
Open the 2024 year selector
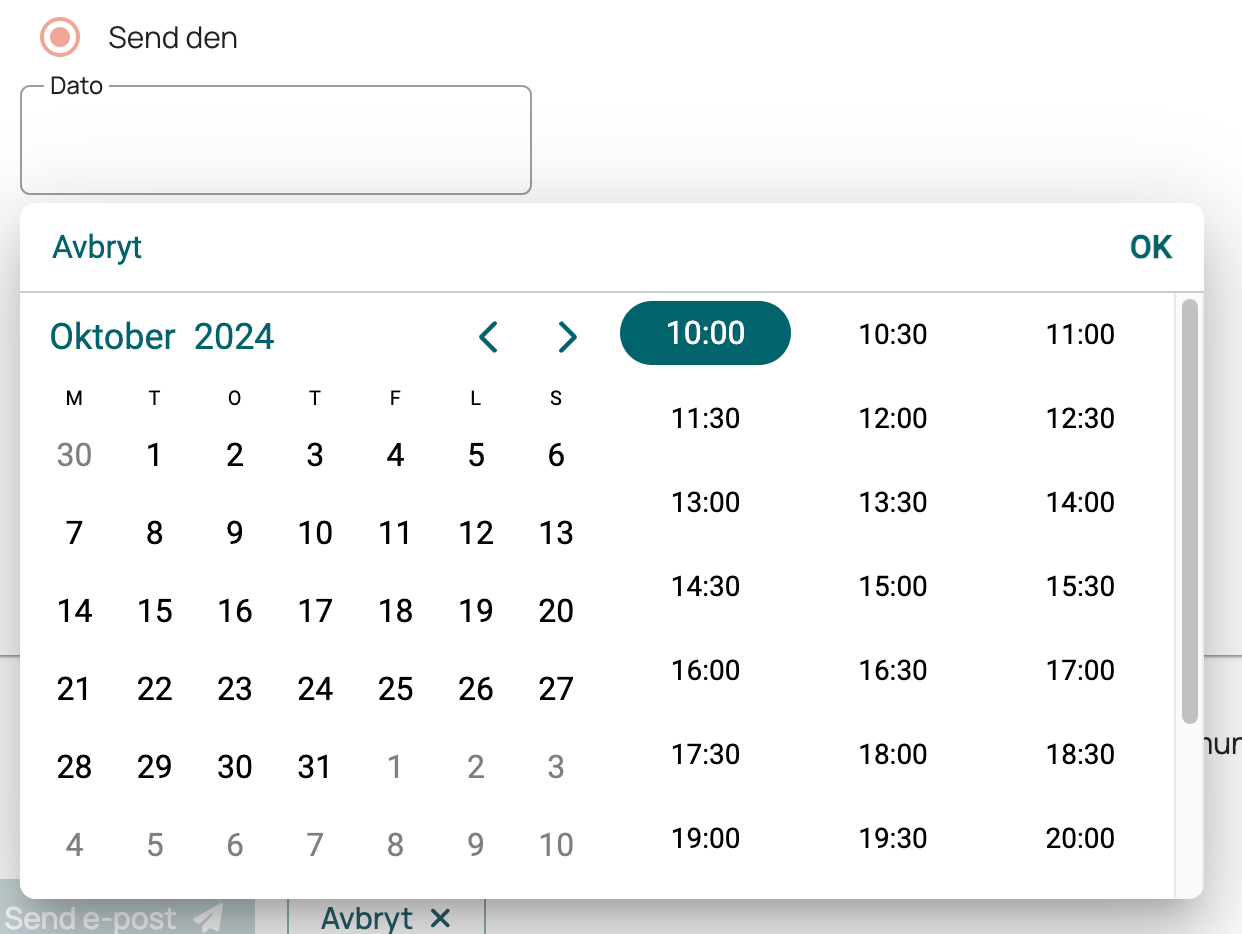(x=234, y=337)
